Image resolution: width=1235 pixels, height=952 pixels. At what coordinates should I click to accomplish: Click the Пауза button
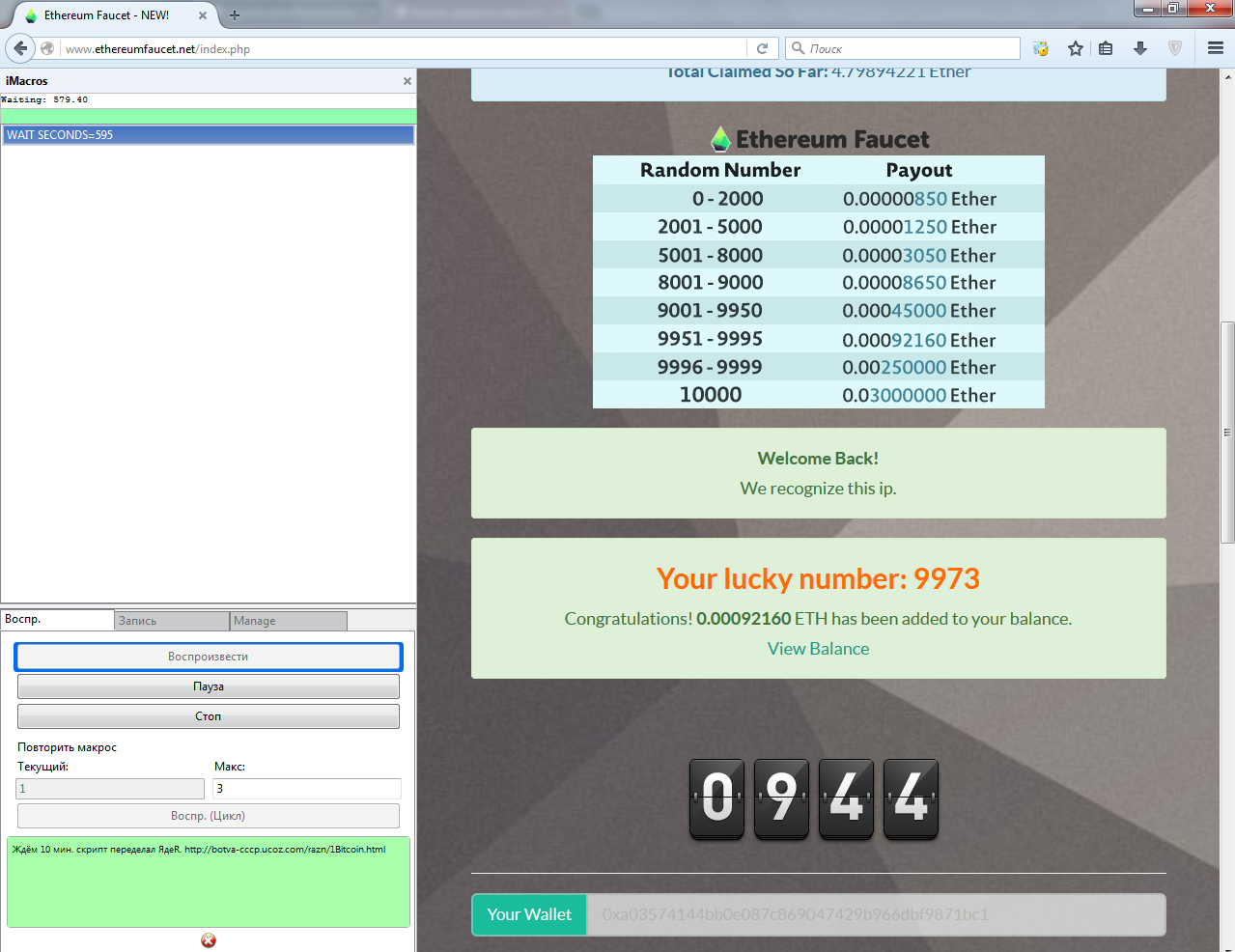click(x=209, y=686)
